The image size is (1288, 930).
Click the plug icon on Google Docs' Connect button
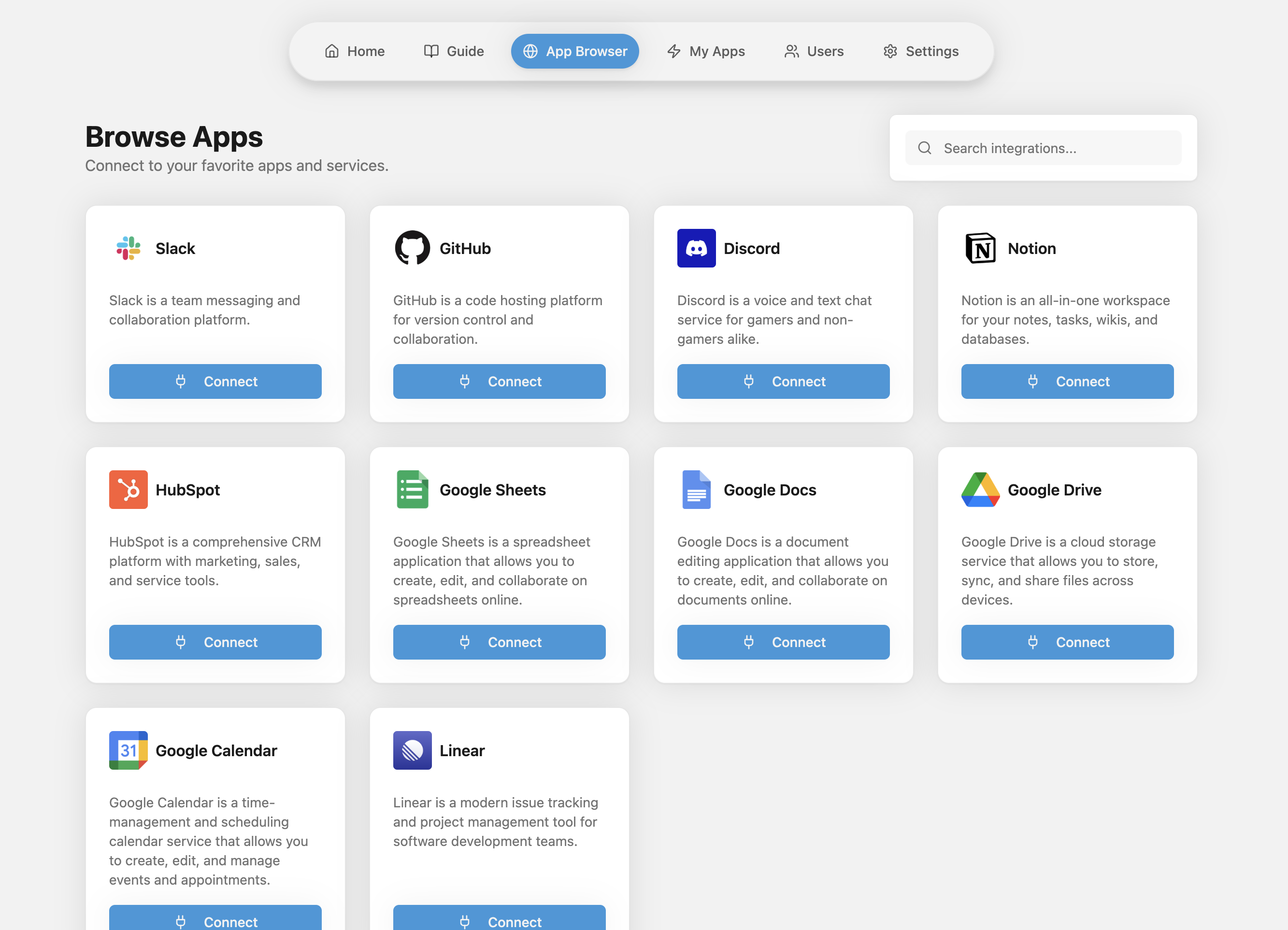coord(748,642)
